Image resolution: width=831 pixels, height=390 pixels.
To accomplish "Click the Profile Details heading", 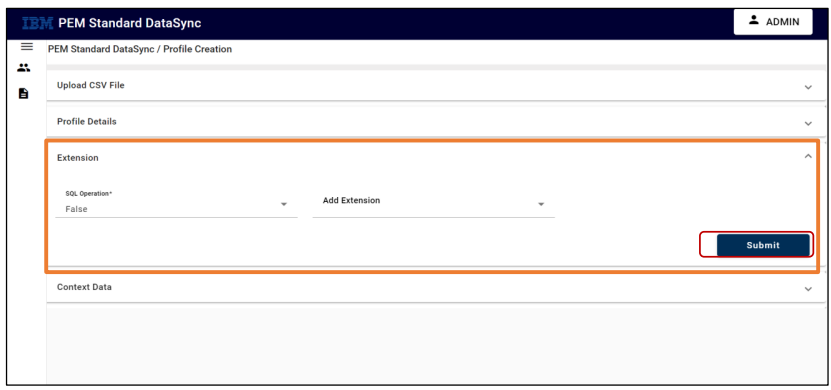I will (x=86, y=121).
